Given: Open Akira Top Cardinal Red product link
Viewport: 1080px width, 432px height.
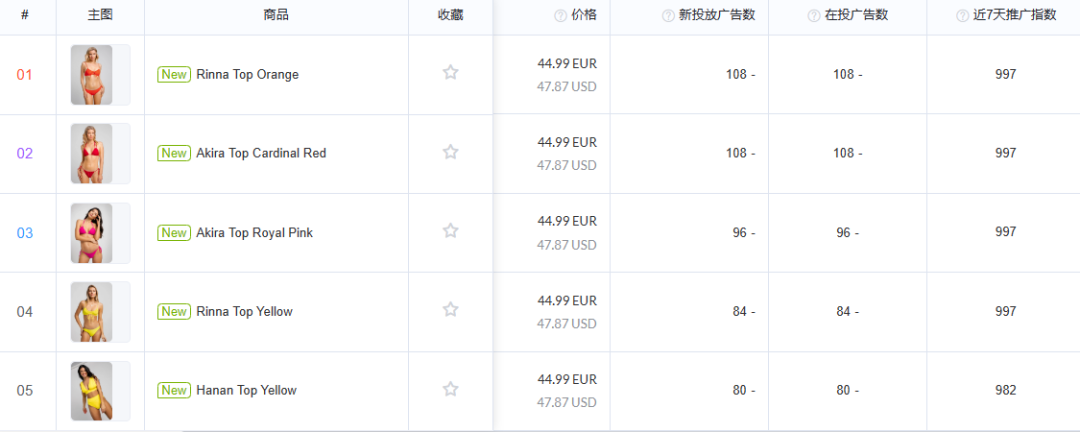Looking at the screenshot, I should 261,153.
